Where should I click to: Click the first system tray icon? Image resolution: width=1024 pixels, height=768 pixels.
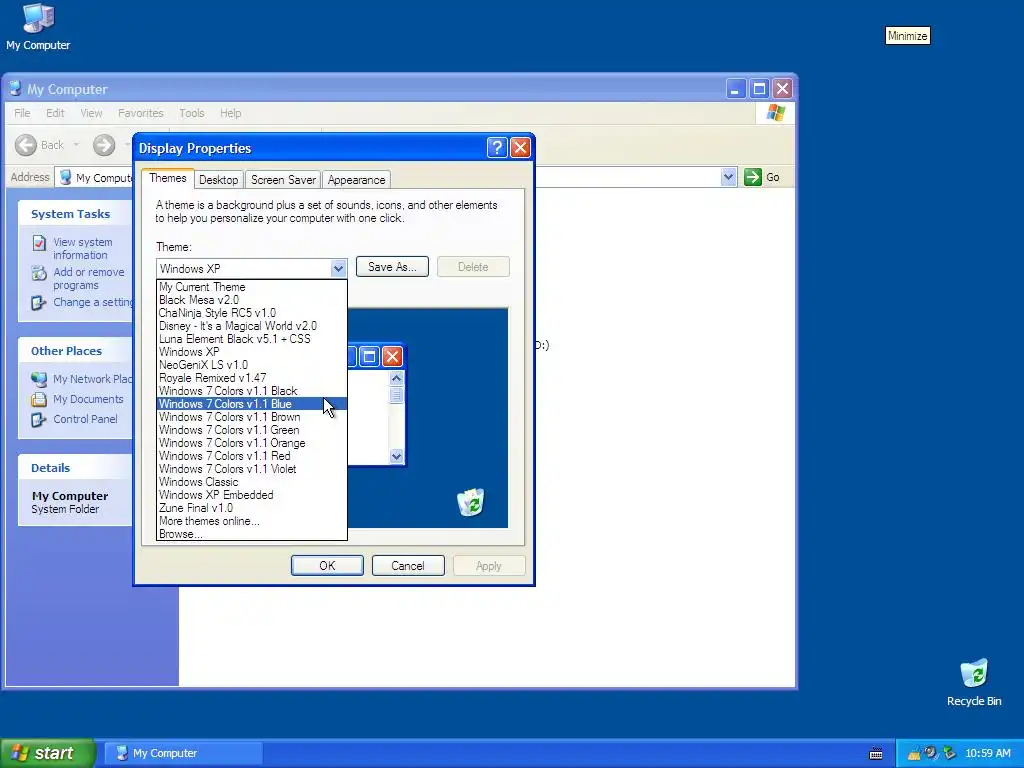tap(914, 754)
